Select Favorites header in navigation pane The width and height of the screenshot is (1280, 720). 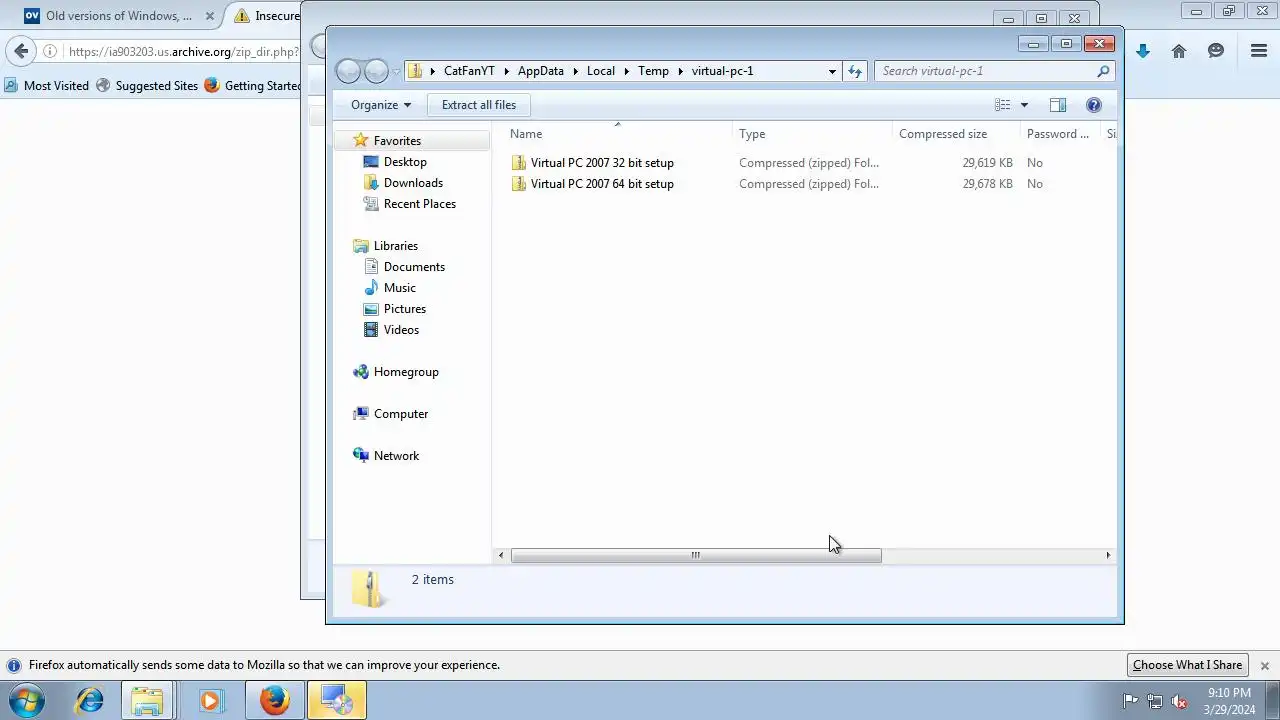[x=397, y=141]
